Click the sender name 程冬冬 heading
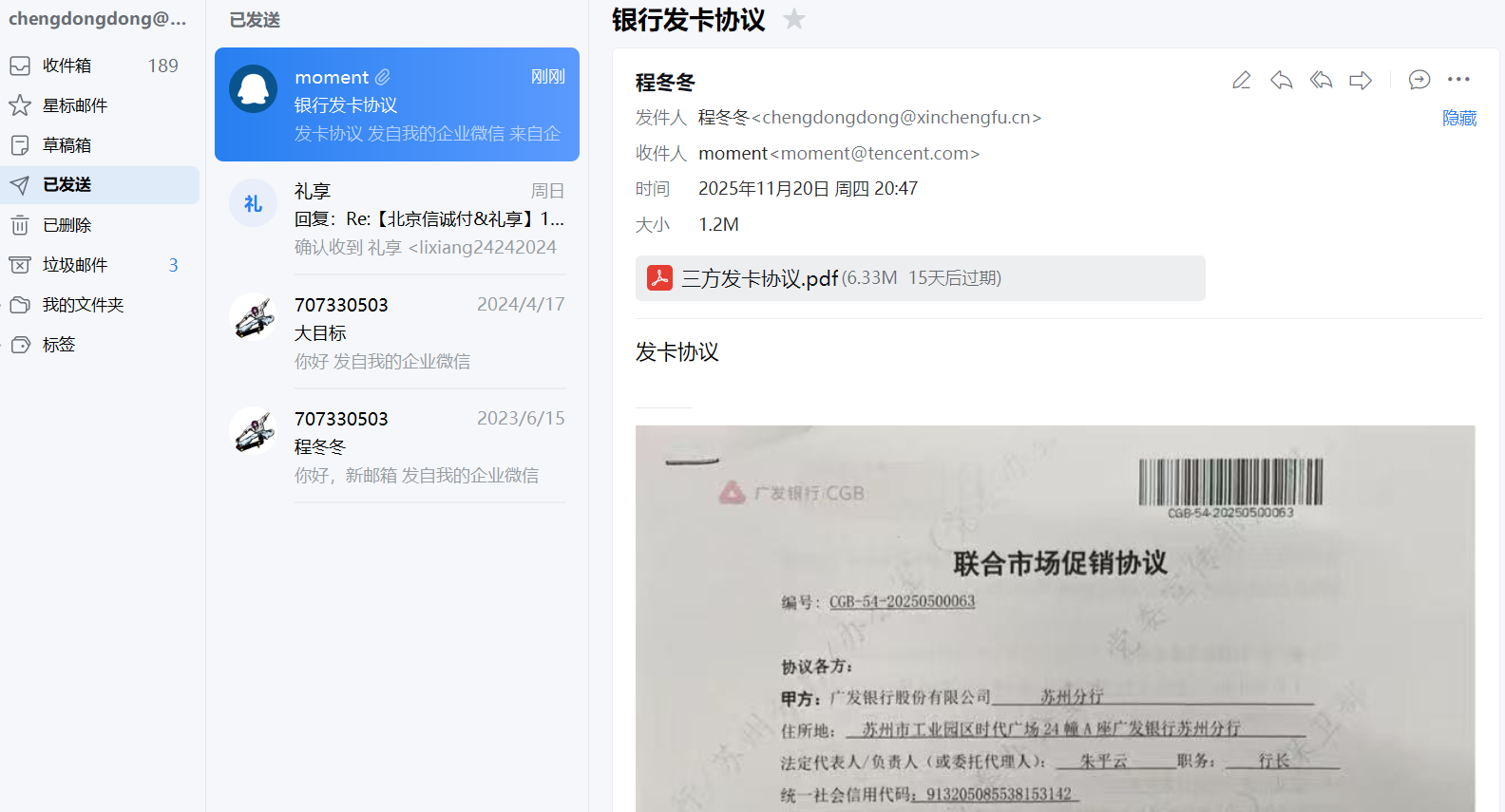 665,83
